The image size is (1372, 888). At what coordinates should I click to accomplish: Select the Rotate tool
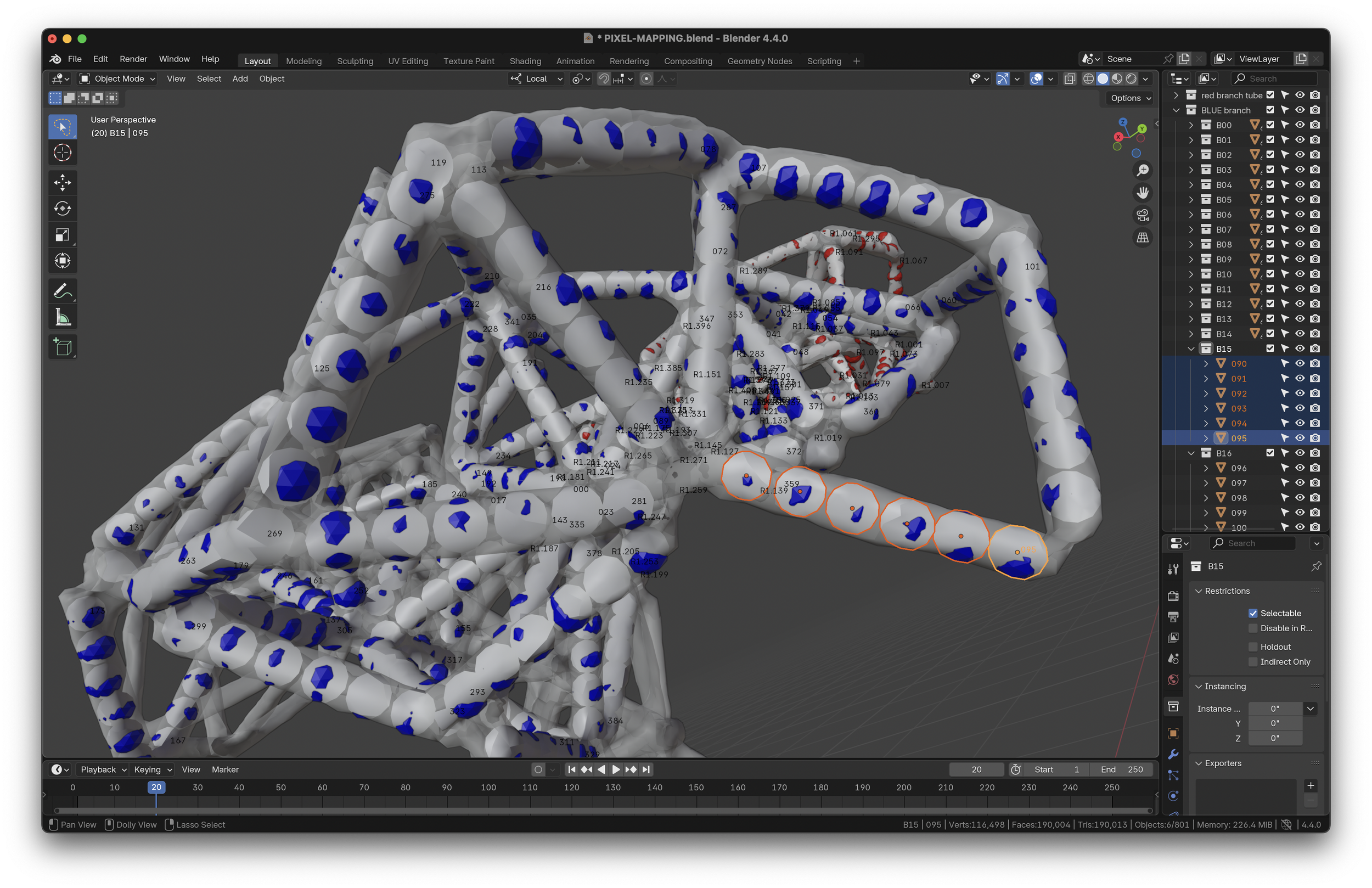click(62, 209)
